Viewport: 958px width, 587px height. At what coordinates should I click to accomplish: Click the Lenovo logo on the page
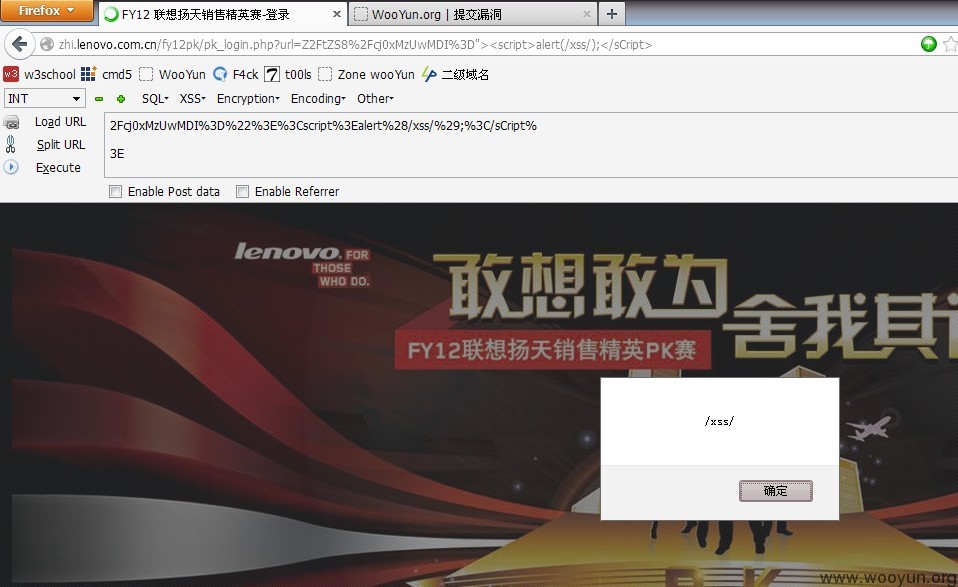coord(302,264)
